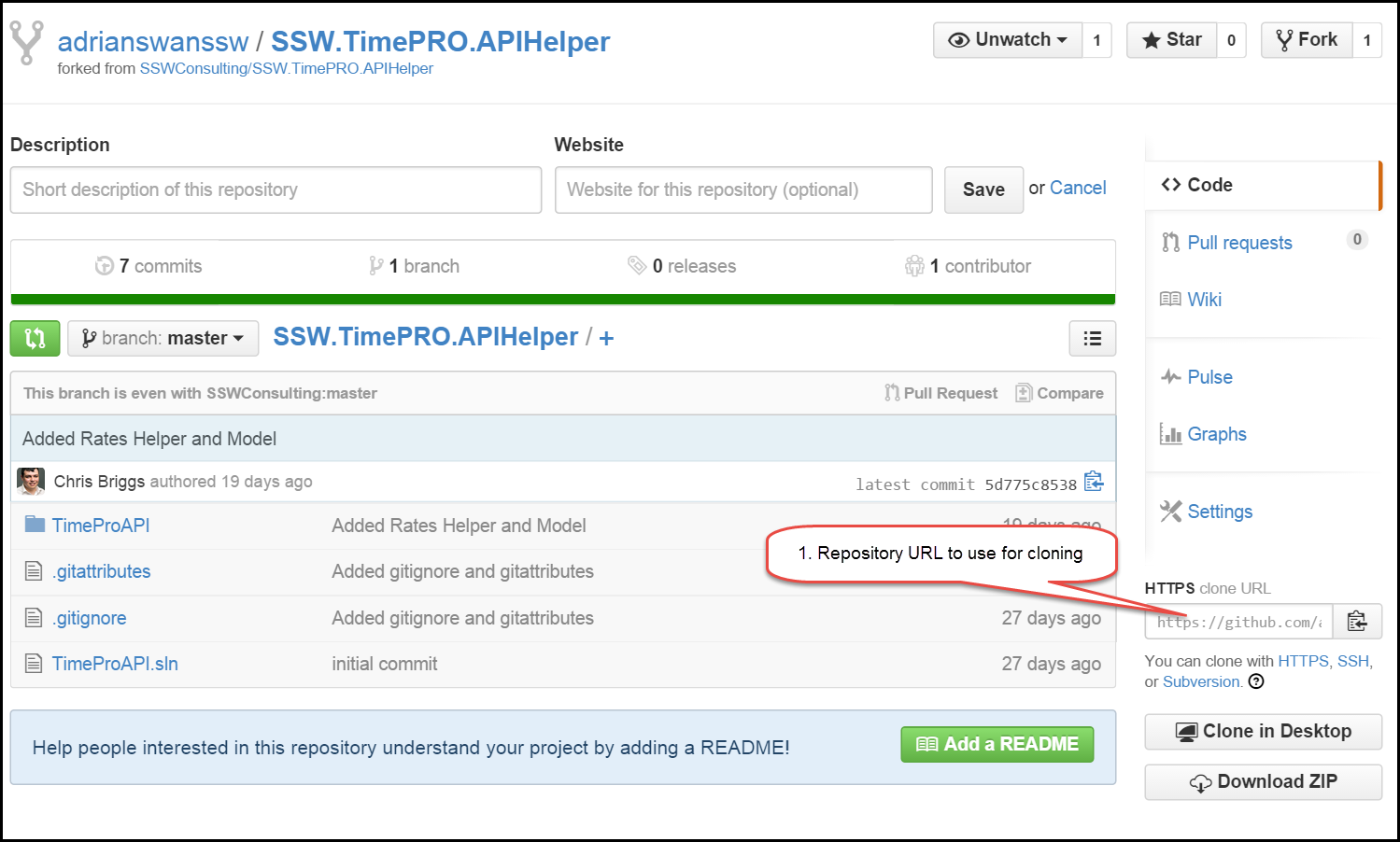
Task: Click 'initial commit' message for TimeProAPI.sln
Action: 385,664
